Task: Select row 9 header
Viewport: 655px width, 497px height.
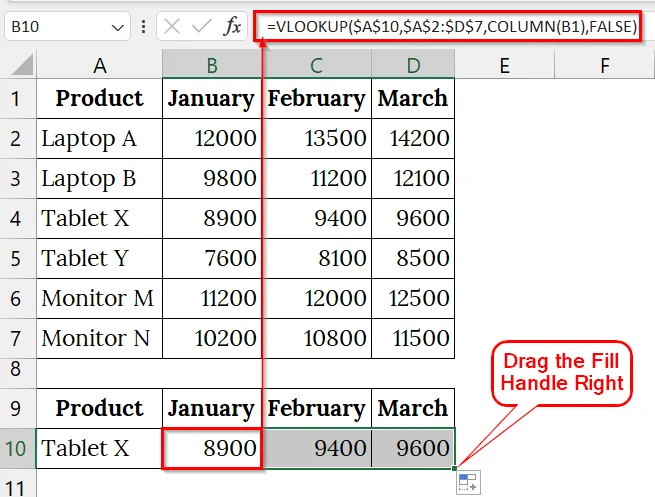Action: (17, 408)
